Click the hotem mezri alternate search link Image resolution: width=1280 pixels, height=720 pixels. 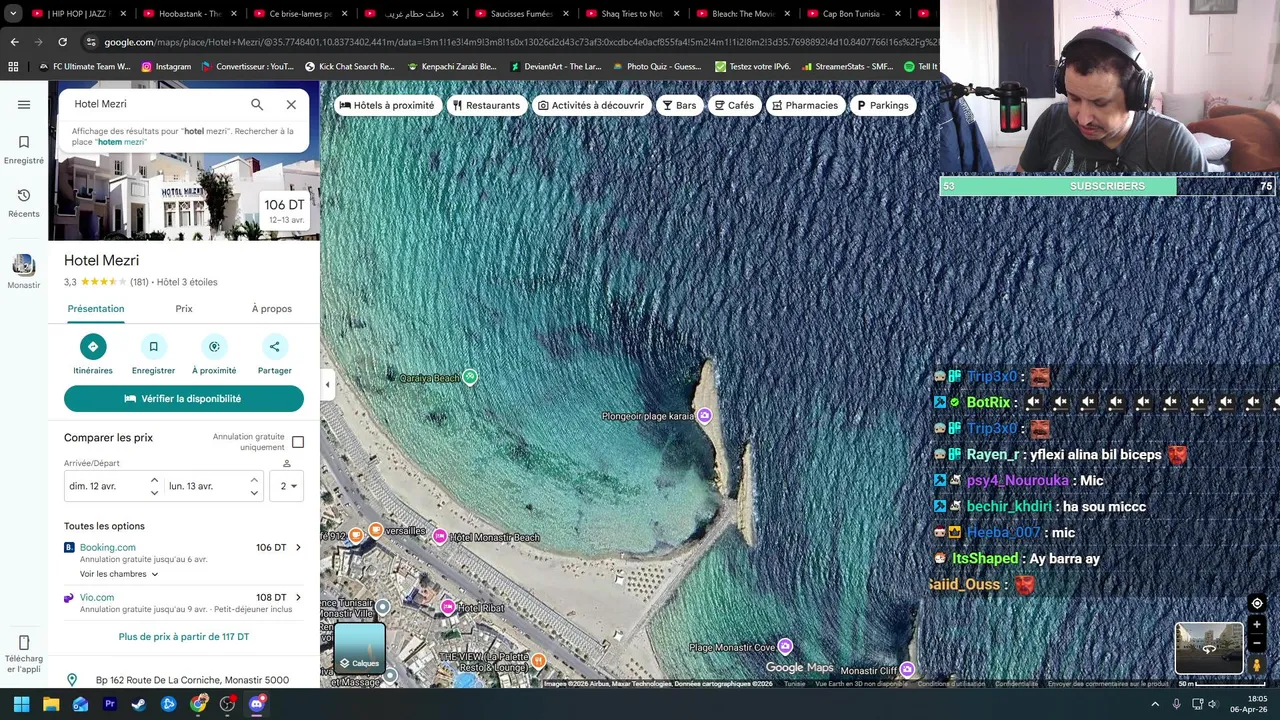click(x=121, y=142)
